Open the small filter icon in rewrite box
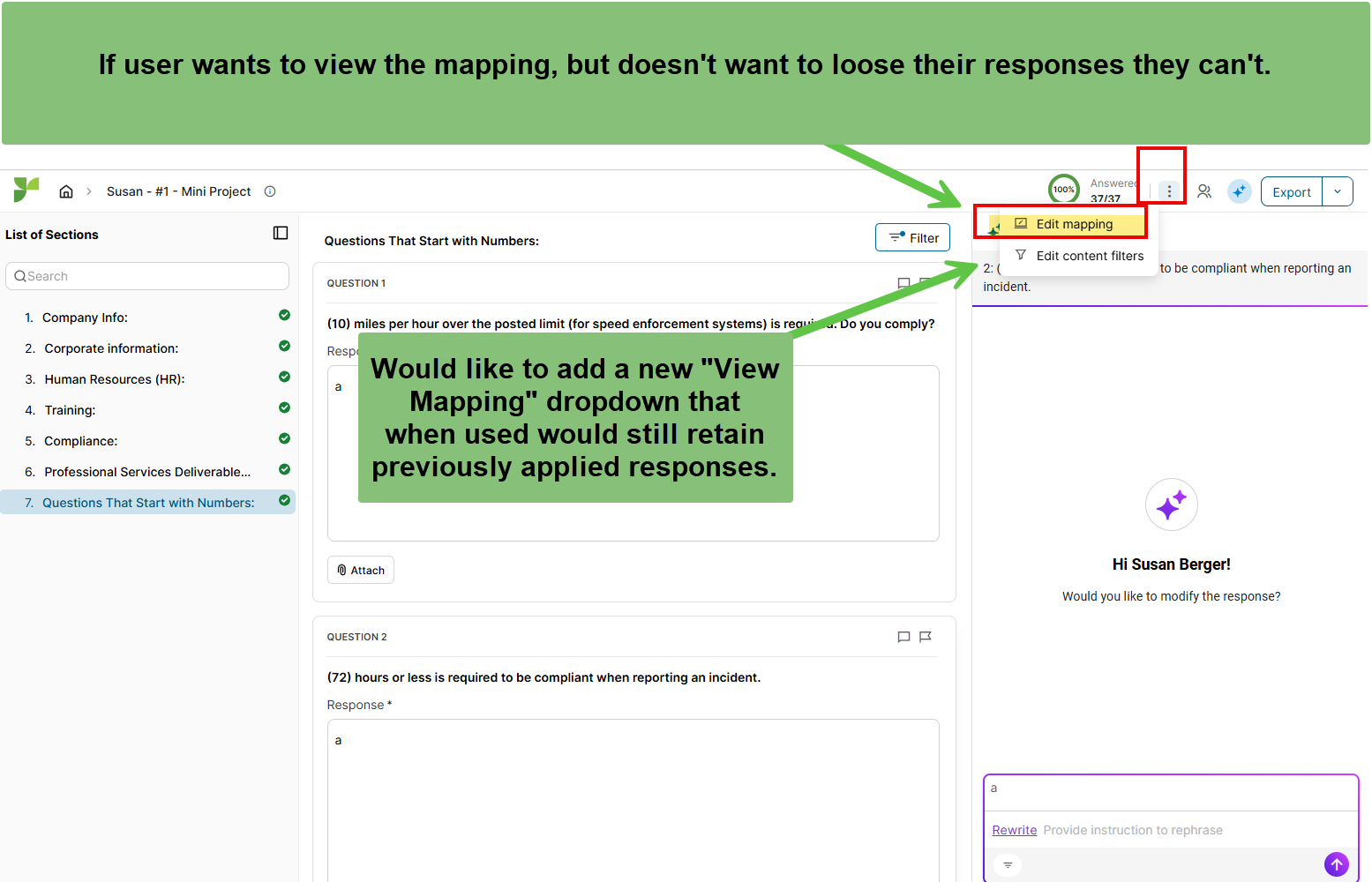Image resolution: width=1372 pixels, height=882 pixels. point(1008,865)
